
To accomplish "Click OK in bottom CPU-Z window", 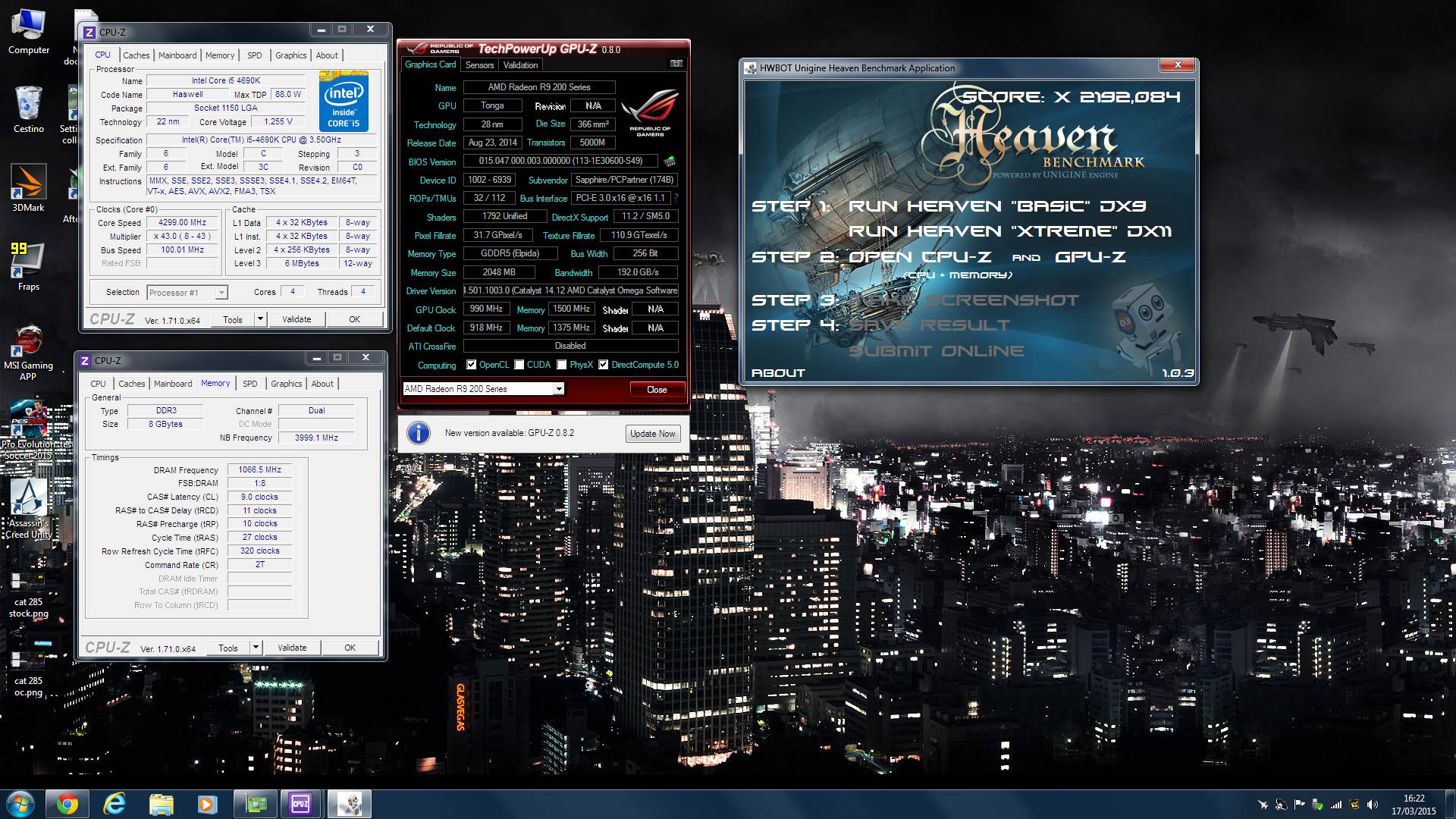I will (350, 648).
